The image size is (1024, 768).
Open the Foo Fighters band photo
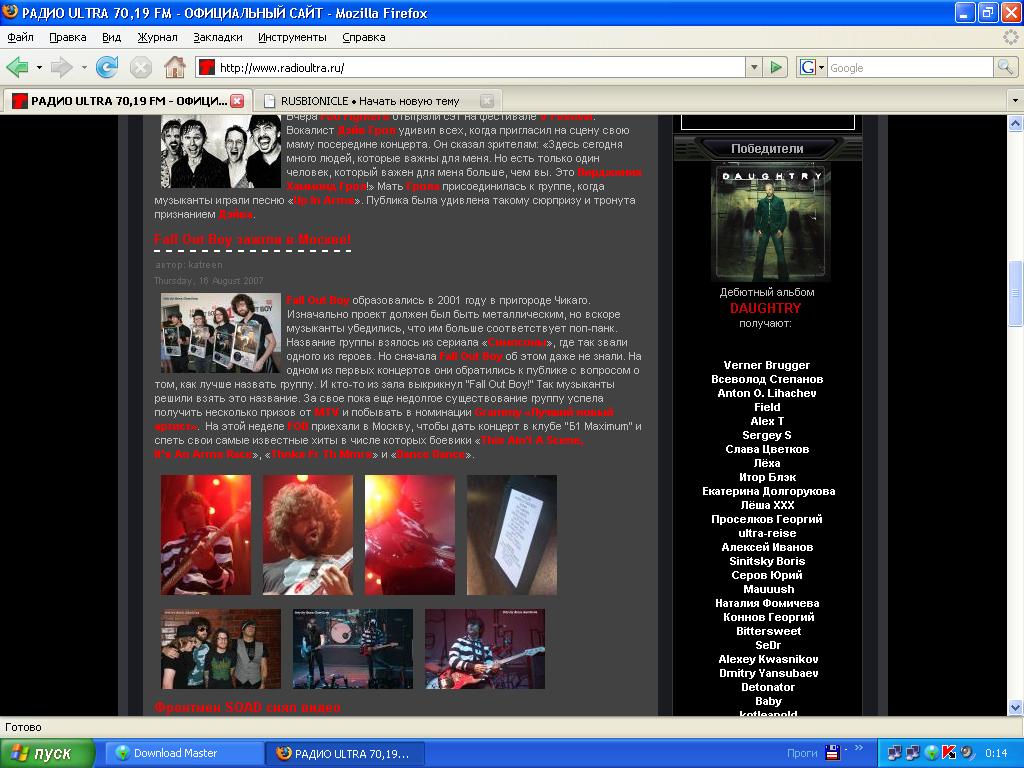pyautogui.click(x=221, y=152)
